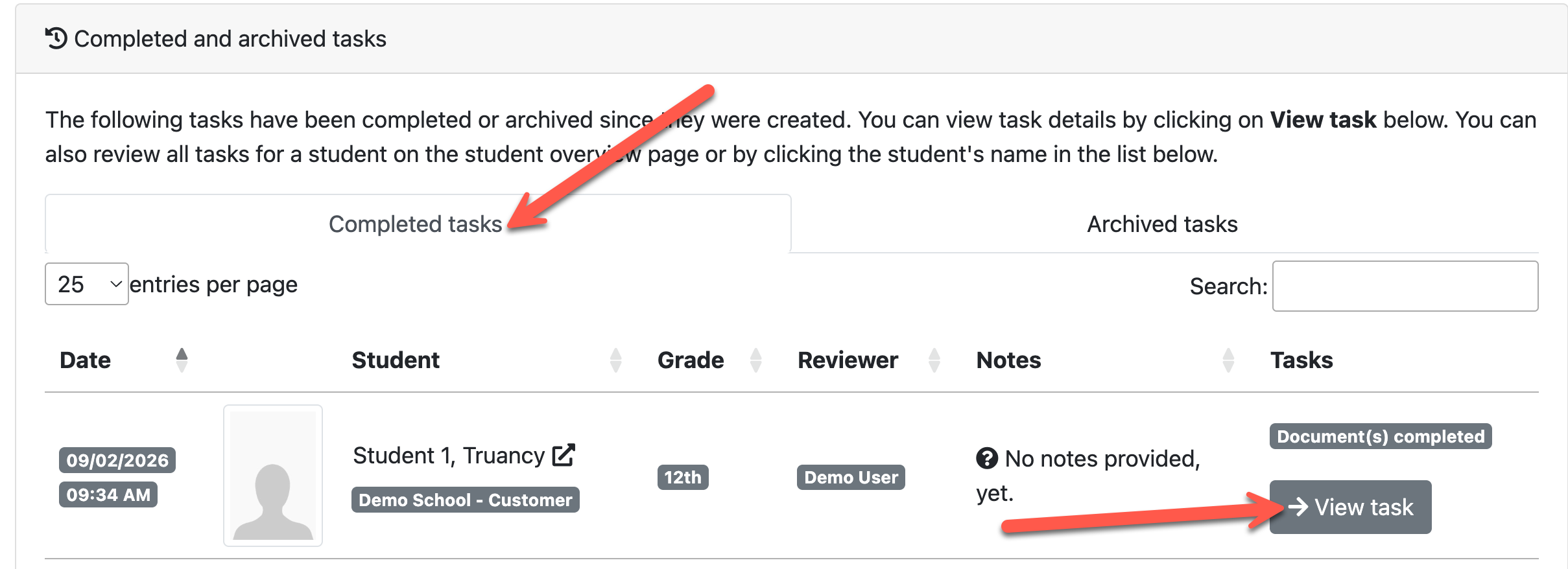1568x569 pixels.
Task: Click the 09/02/2026 date badge
Action: (x=117, y=460)
